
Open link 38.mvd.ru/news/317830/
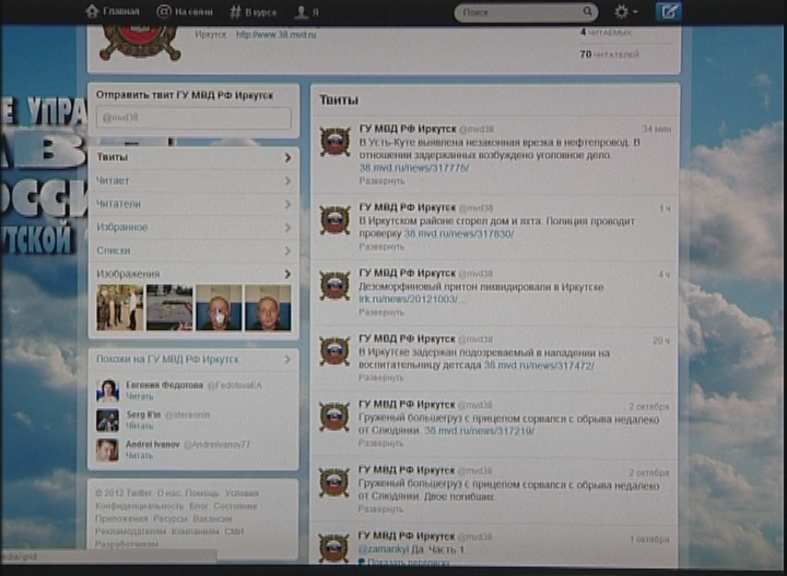click(x=459, y=234)
